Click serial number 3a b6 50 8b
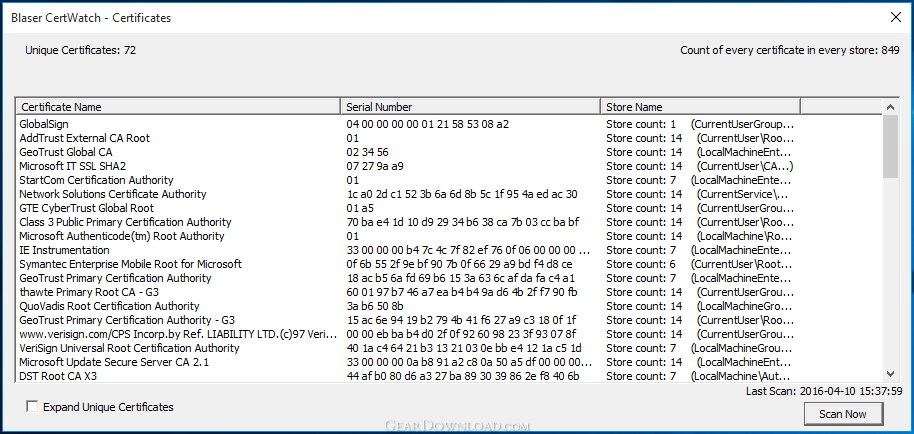 tap(375, 306)
